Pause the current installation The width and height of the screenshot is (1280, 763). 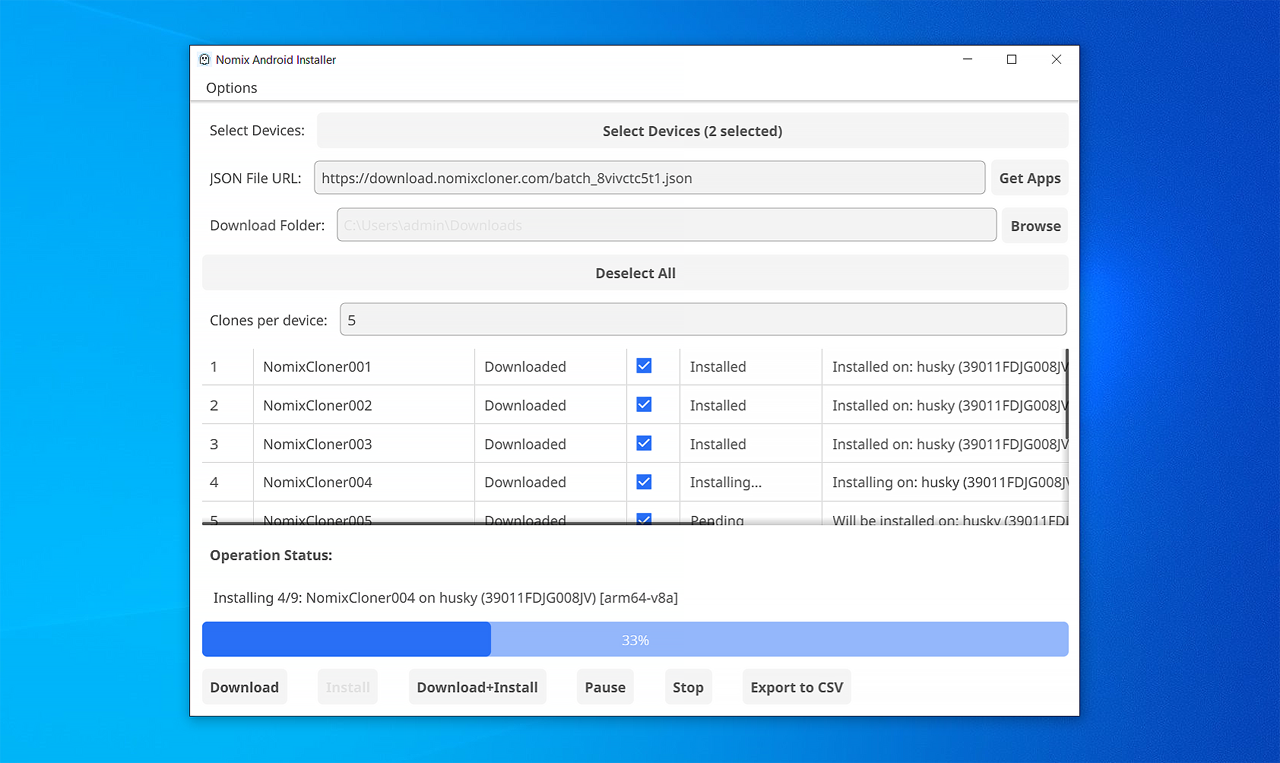point(605,687)
